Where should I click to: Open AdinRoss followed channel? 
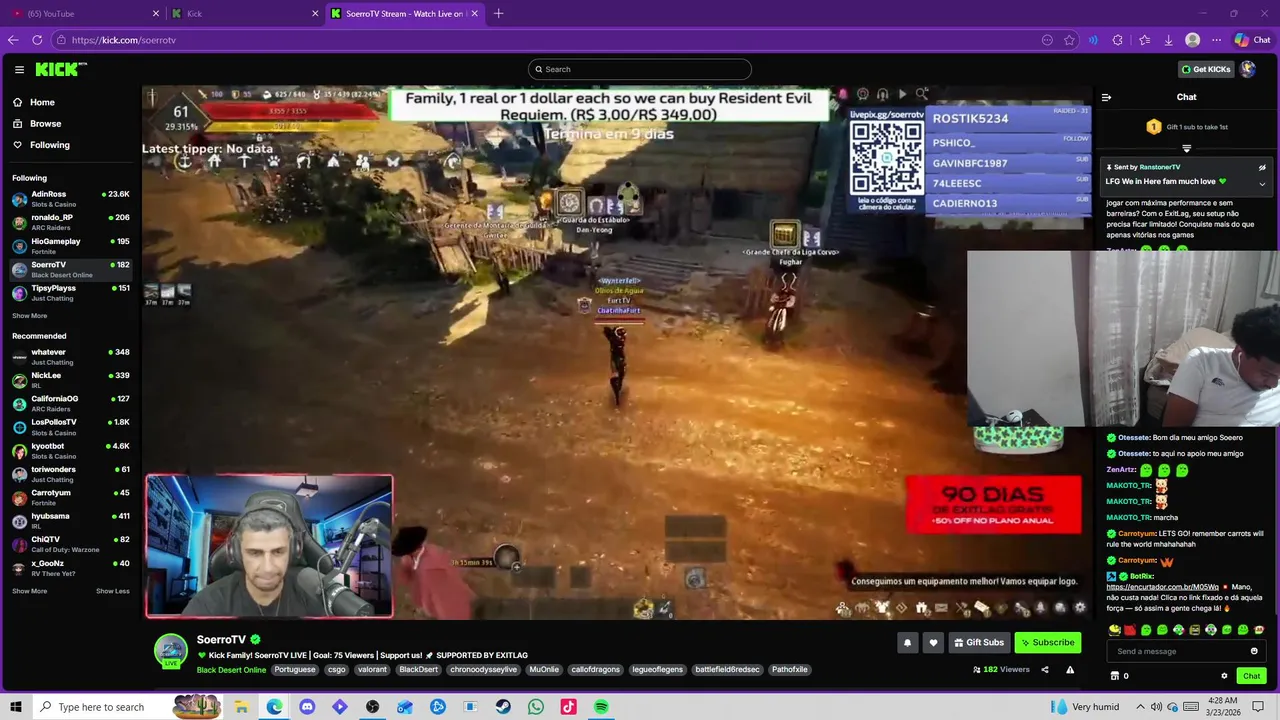click(70, 198)
